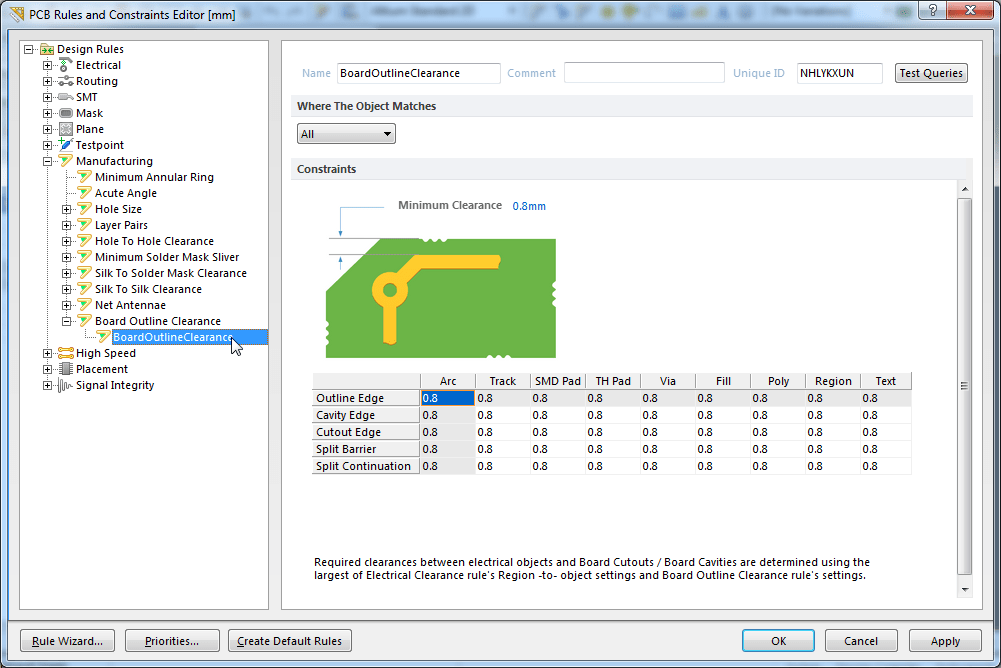Click the Board Outline Clearance rule icon
This screenshot has height=668, width=1001.
[84, 320]
